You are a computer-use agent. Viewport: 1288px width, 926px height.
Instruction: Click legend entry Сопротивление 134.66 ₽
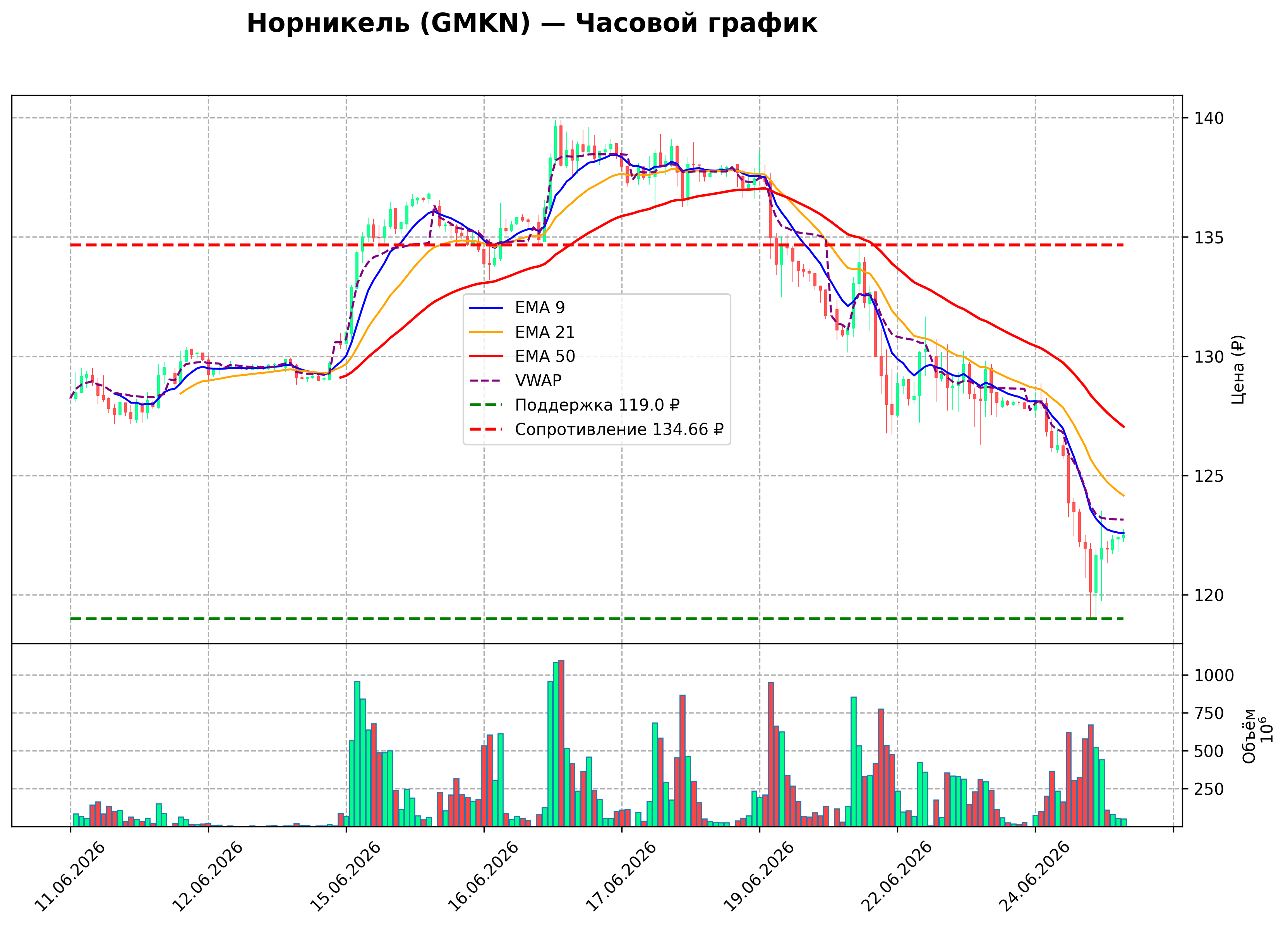click(596, 429)
